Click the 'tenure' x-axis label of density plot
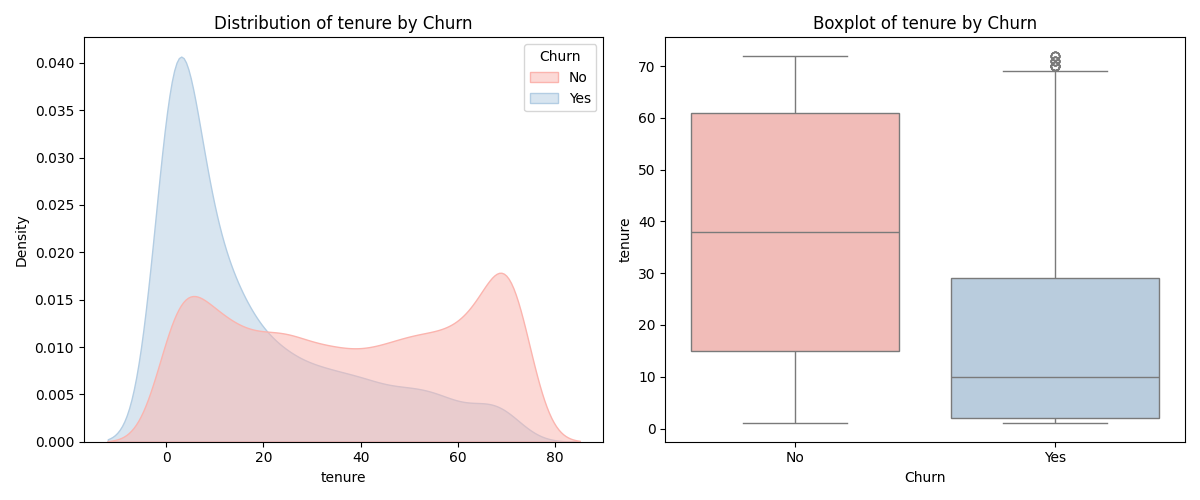The height and width of the screenshot is (500, 1200). tap(343, 478)
